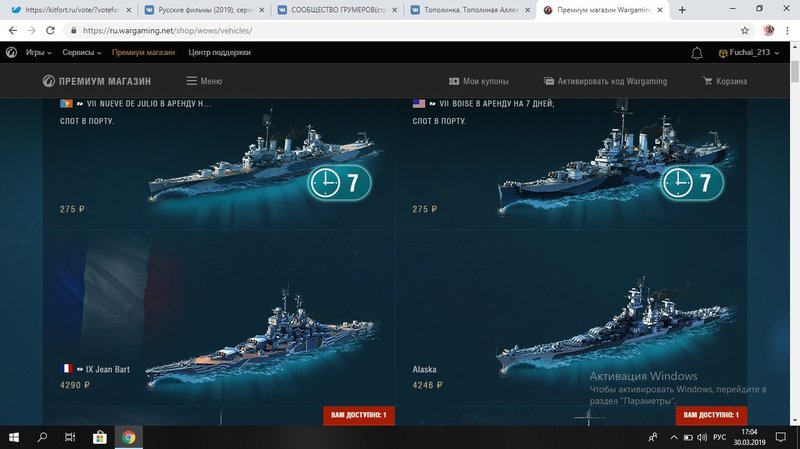This screenshot has width=800, height=449.
Task: Click the page vertical scrollbar thumb
Action: (x=795, y=71)
